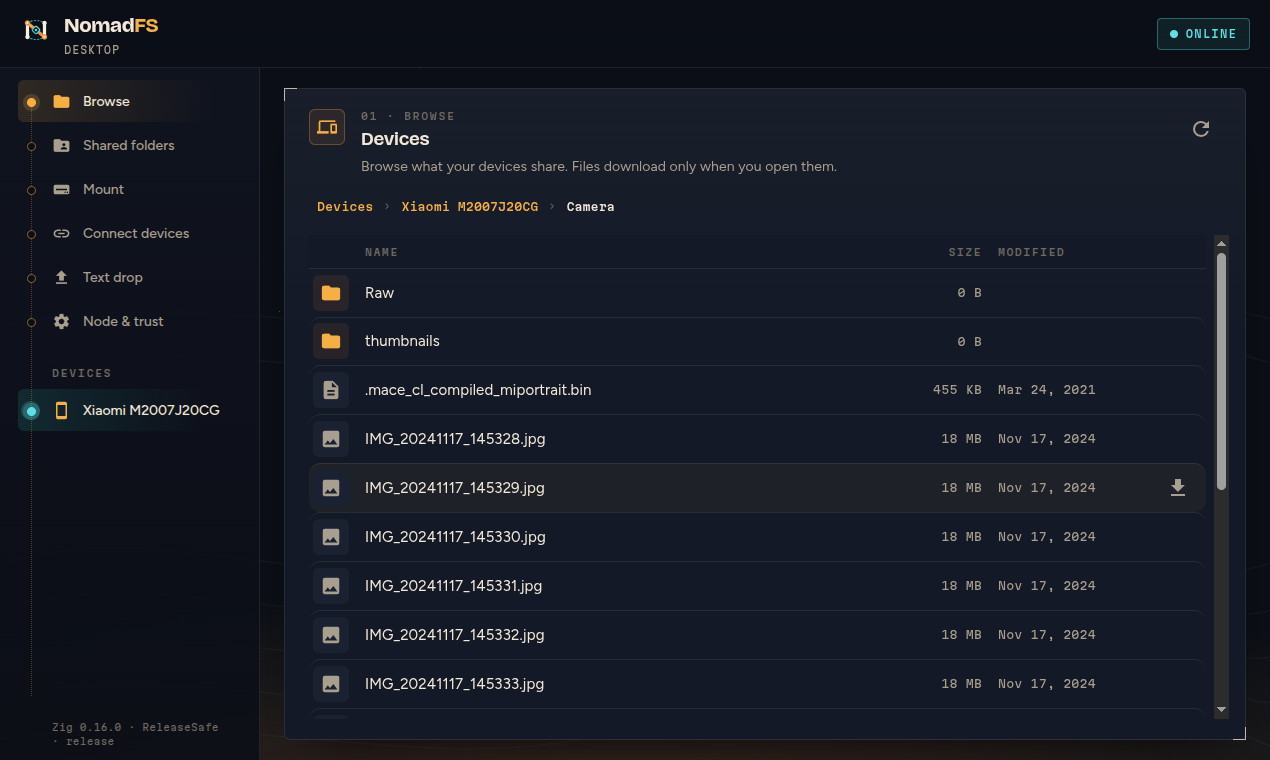Click the Text drop upload icon

click(61, 277)
